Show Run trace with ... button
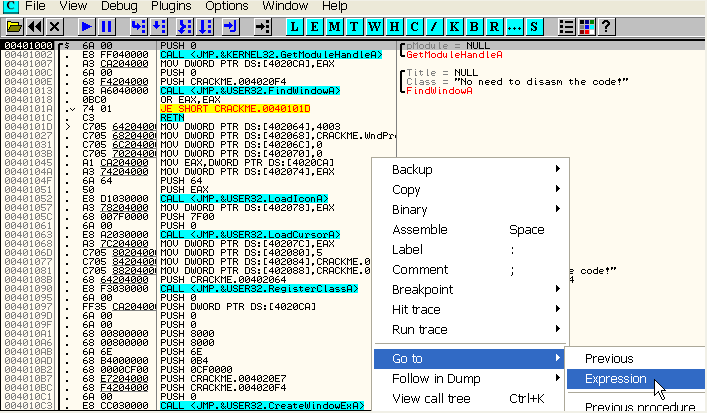 (514, 27)
